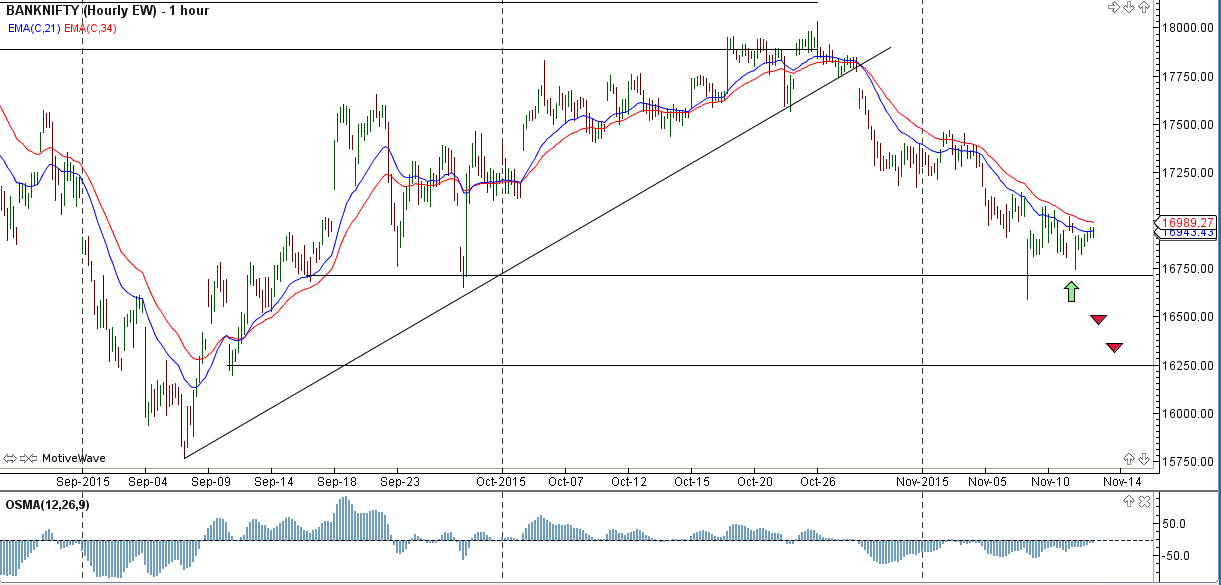
Task: Click the MotiveWave watermark text
Action: [73, 458]
